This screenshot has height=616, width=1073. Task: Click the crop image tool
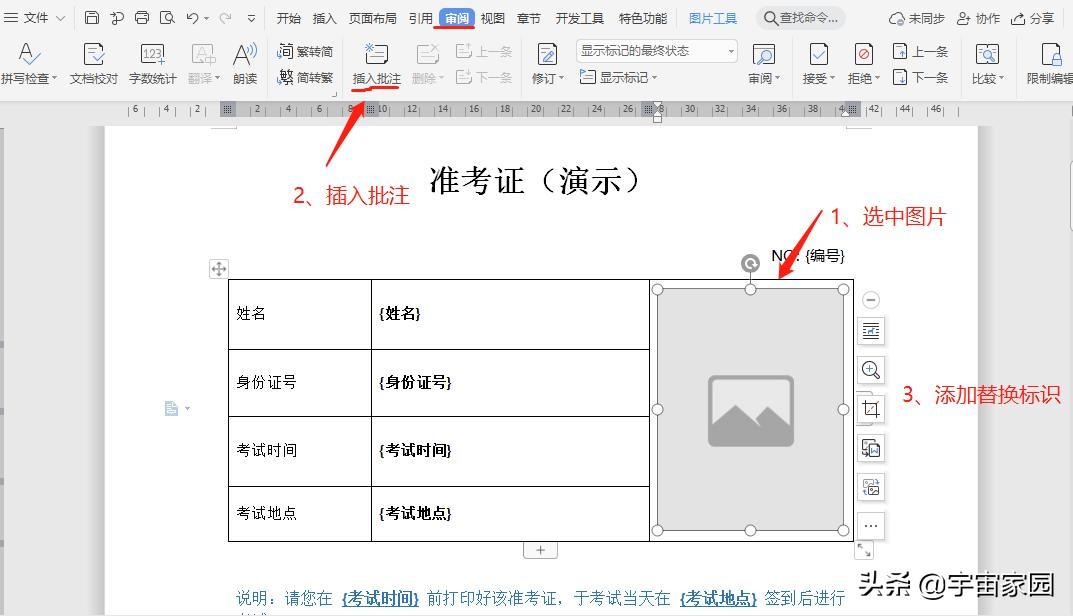[x=870, y=409]
